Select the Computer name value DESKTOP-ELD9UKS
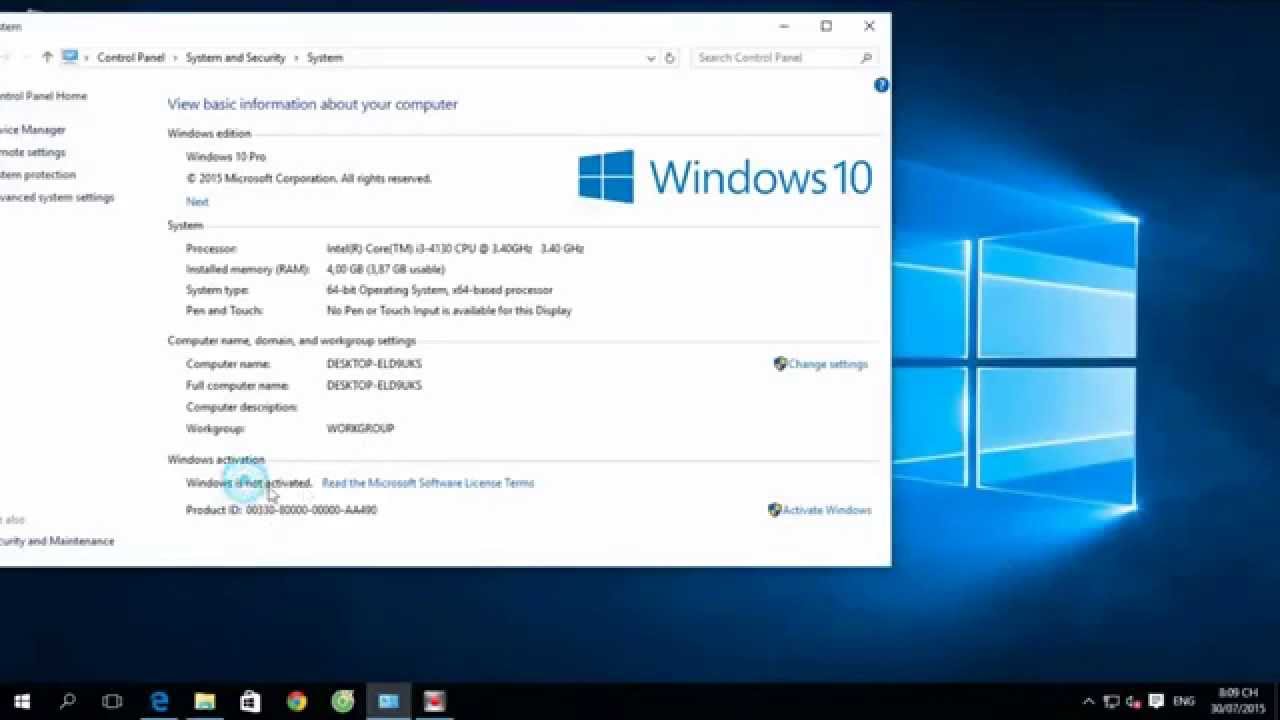1280x720 pixels. [374, 364]
